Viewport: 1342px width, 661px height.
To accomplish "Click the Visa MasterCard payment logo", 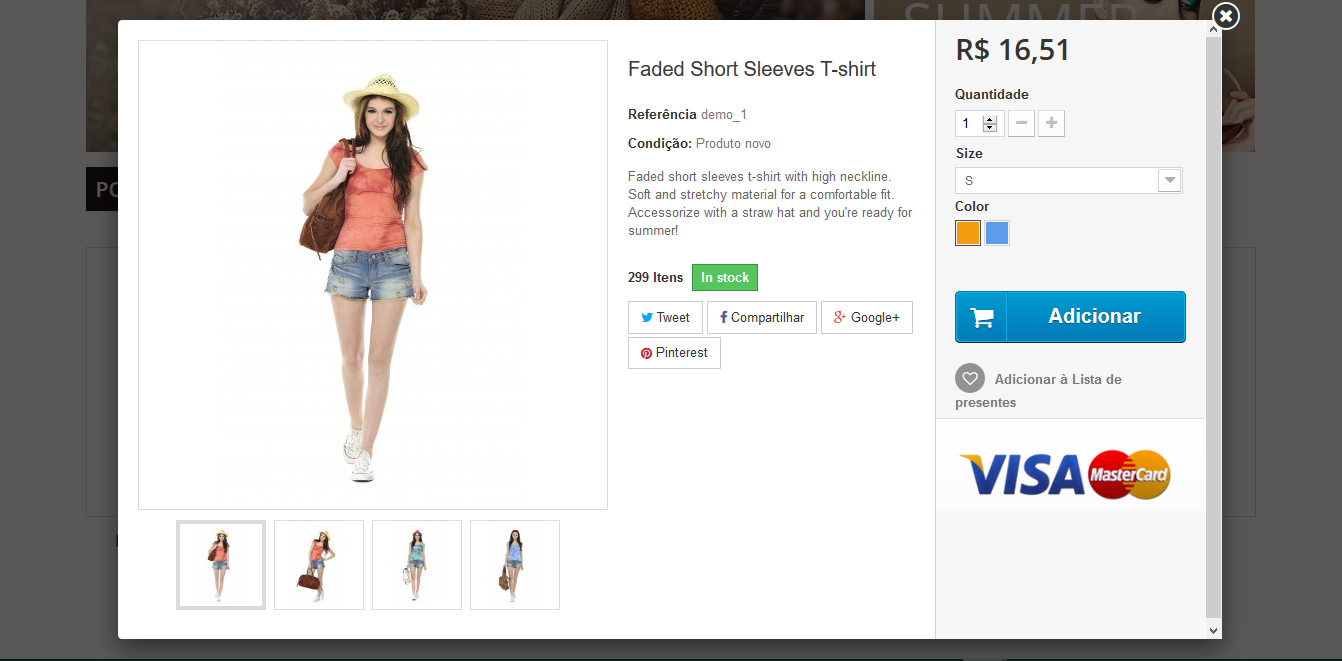I will click(x=1065, y=475).
